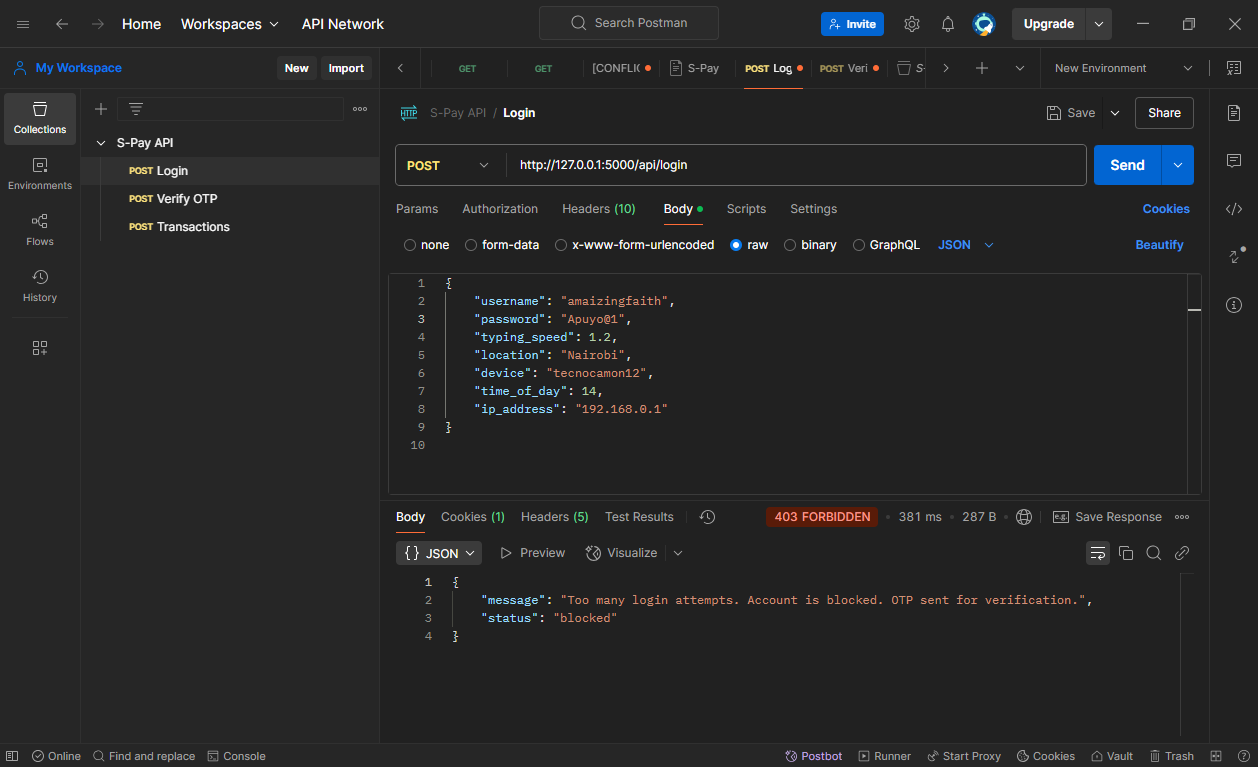Click the Import button
1258x767 pixels.
tap(346, 68)
